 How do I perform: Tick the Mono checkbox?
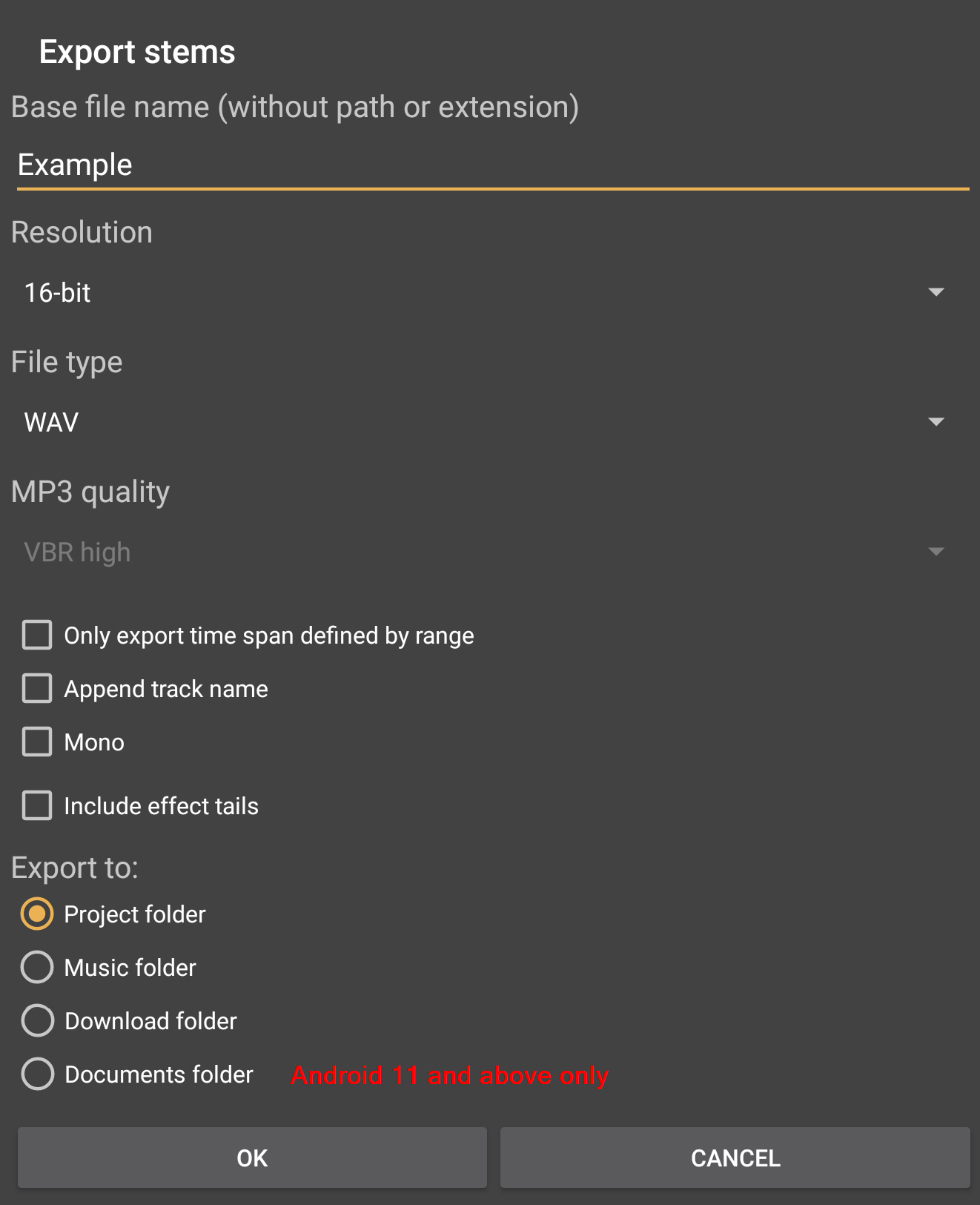click(x=37, y=742)
